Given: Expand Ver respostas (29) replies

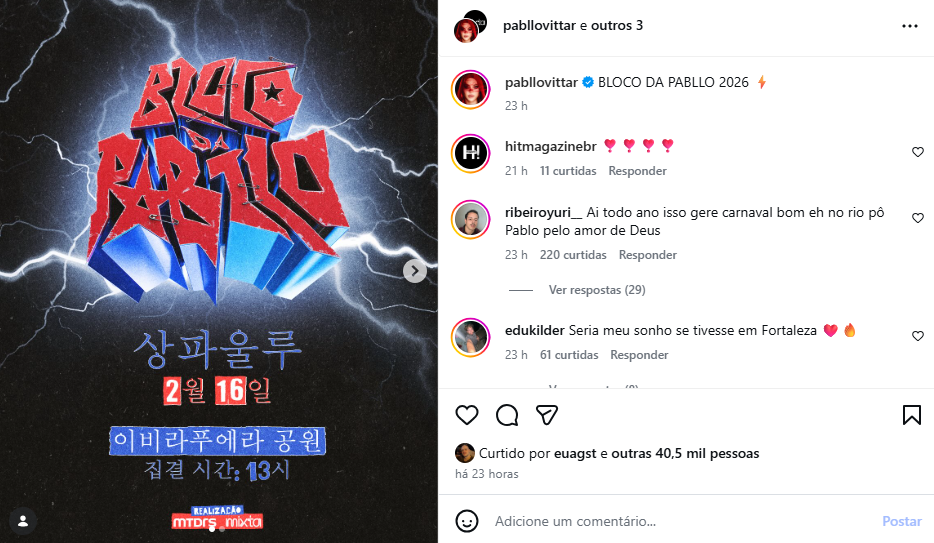Looking at the screenshot, I should click(x=597, y=290).
